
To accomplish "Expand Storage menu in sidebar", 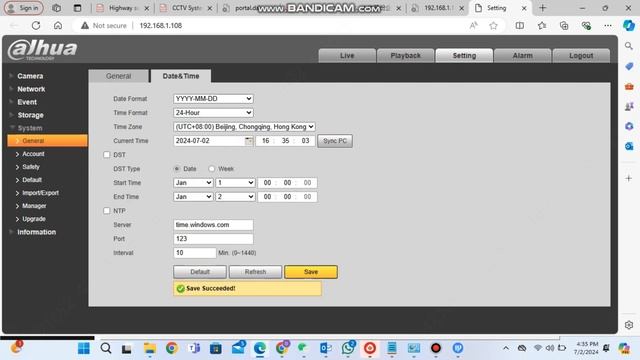I will [30, 115].
